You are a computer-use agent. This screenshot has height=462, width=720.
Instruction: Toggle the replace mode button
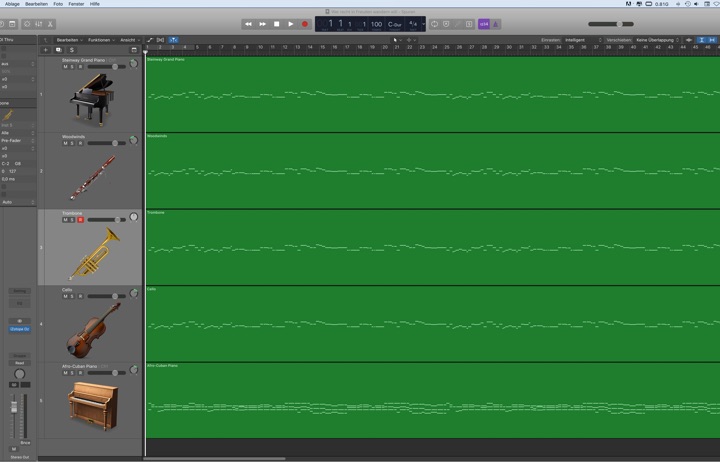tap(446, 24)
